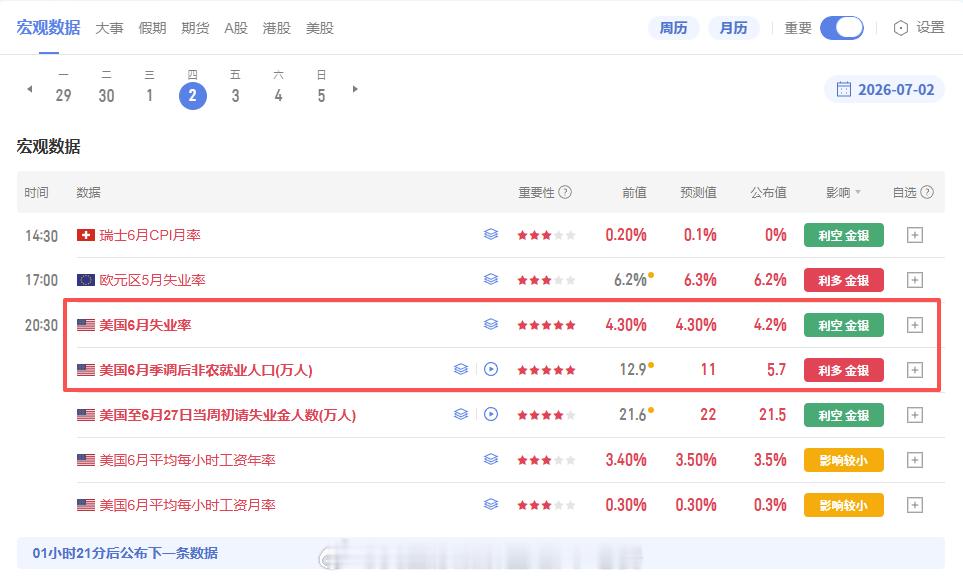The height and width of the screenshot is (579, 963).
Task: Open 美国6月平均每小时工资年率 link
Action: (187, 460)
